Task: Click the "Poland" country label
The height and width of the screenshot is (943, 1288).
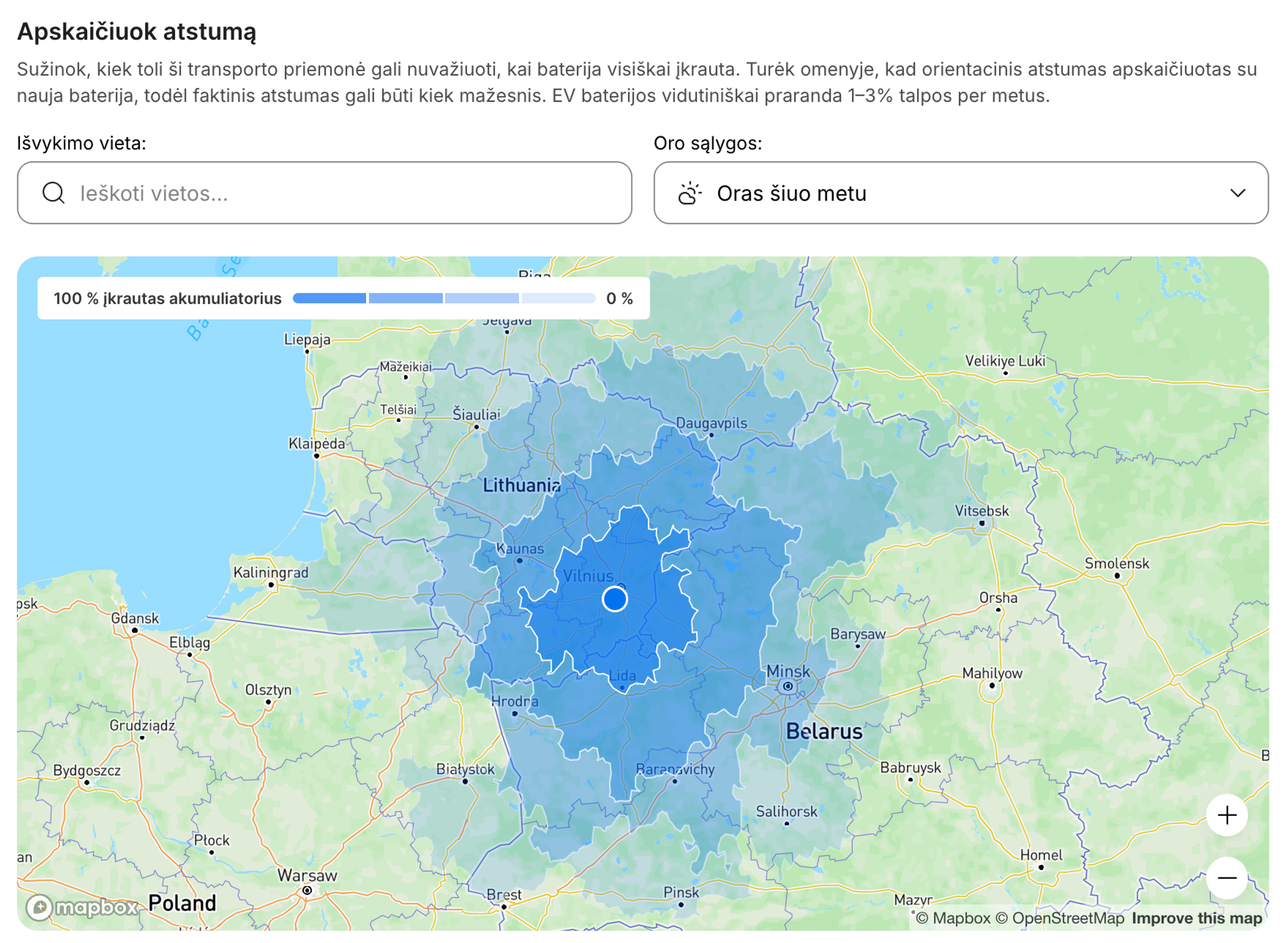Action: [182, 903]
